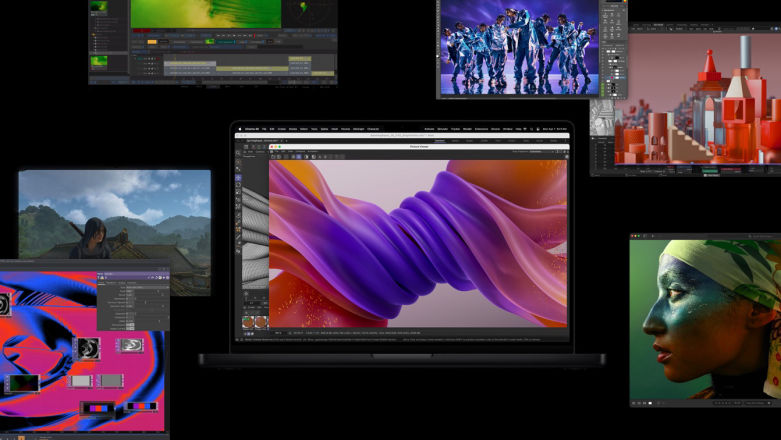Click the purple parameter panel header in node editor

133,274
